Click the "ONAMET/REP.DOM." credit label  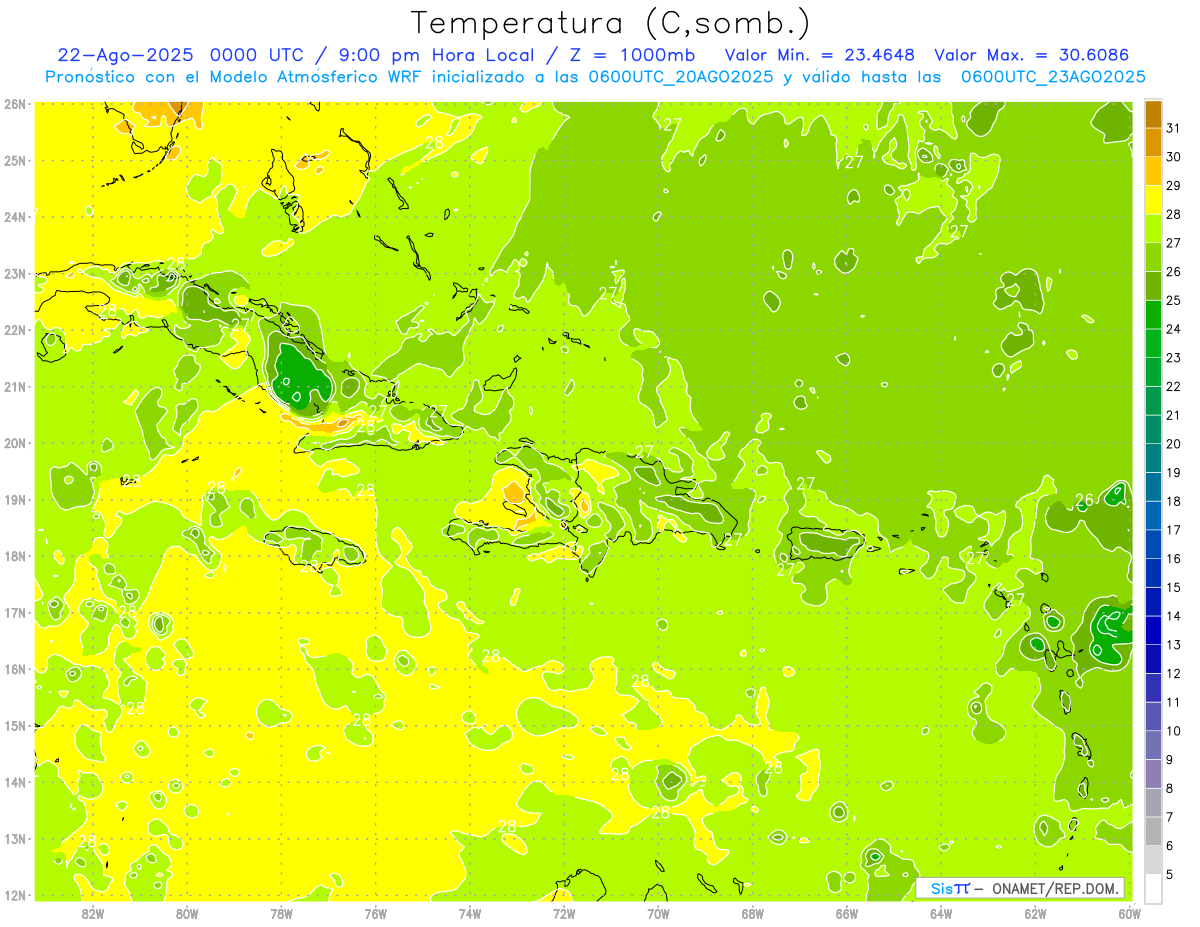pyautogui.click(x=1054, y=888)
